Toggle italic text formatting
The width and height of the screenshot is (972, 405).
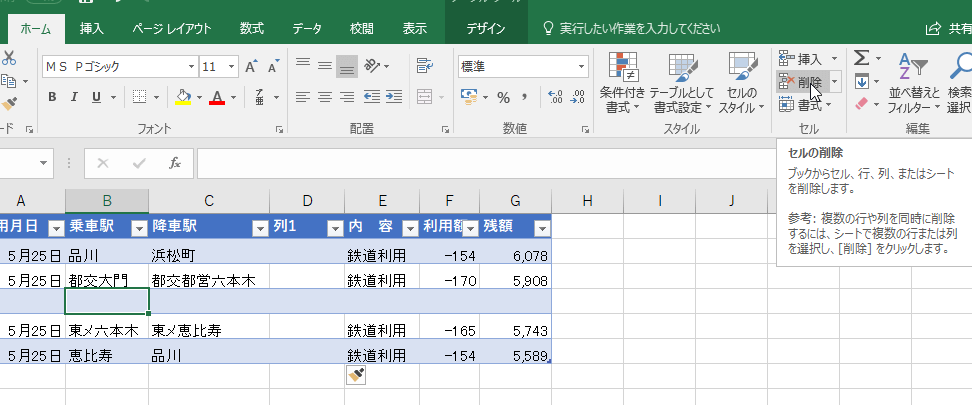pos(72,97)
